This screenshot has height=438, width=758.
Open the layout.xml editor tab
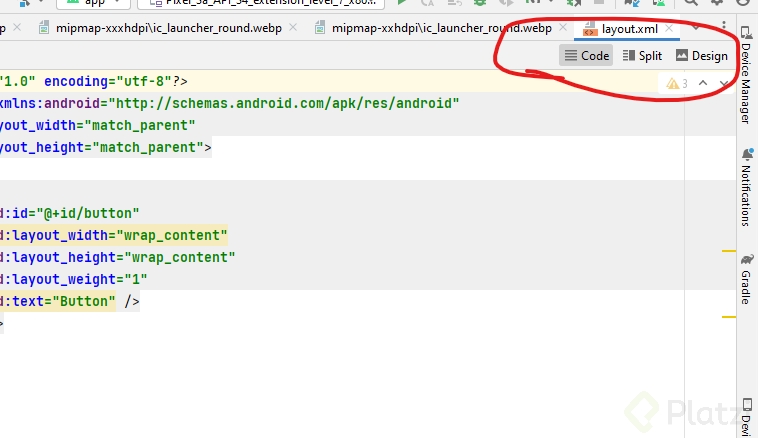coord(629,29)
